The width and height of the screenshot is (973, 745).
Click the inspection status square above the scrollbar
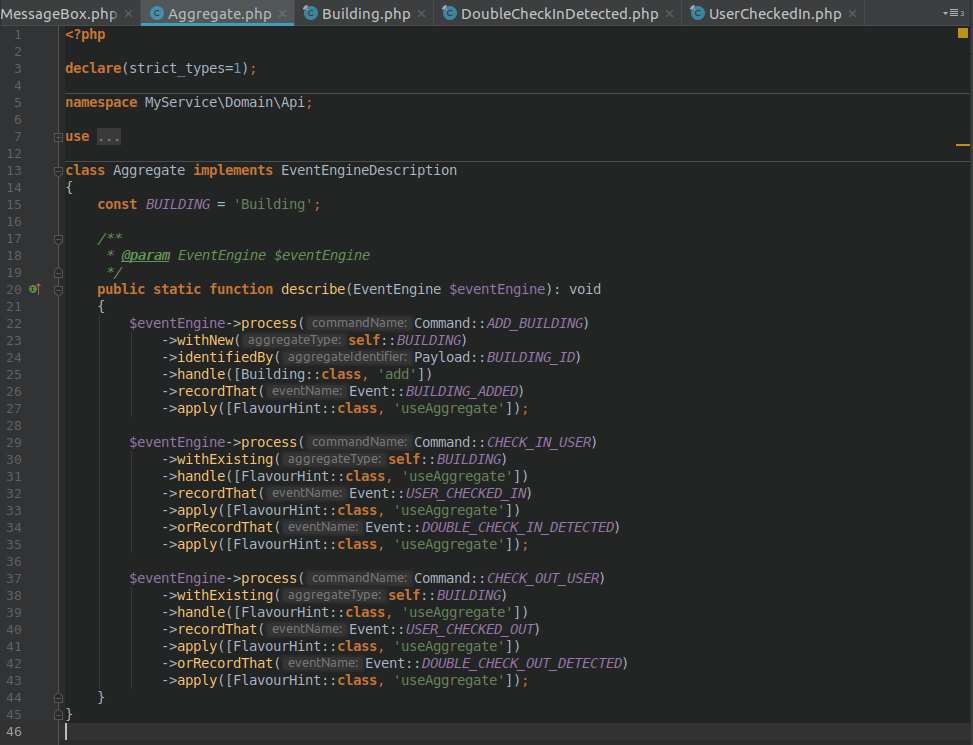963,33
